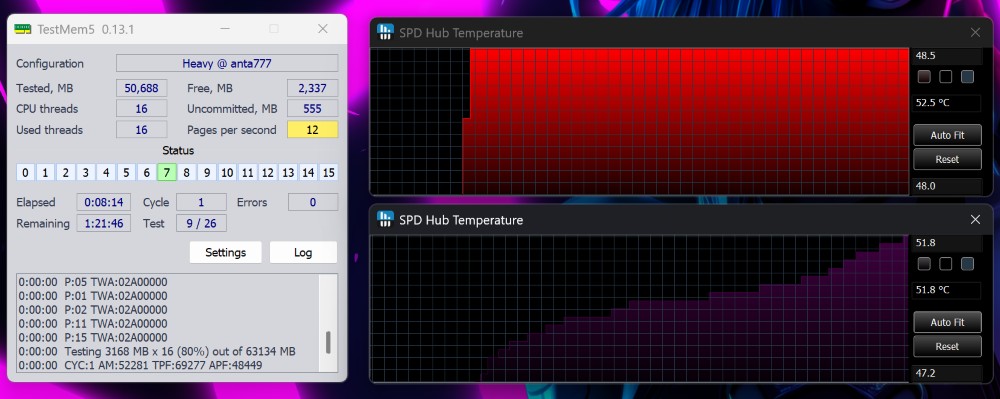1000x399 pixels.
Task: Click Reset in red graph window
Action: pos(947,159)
